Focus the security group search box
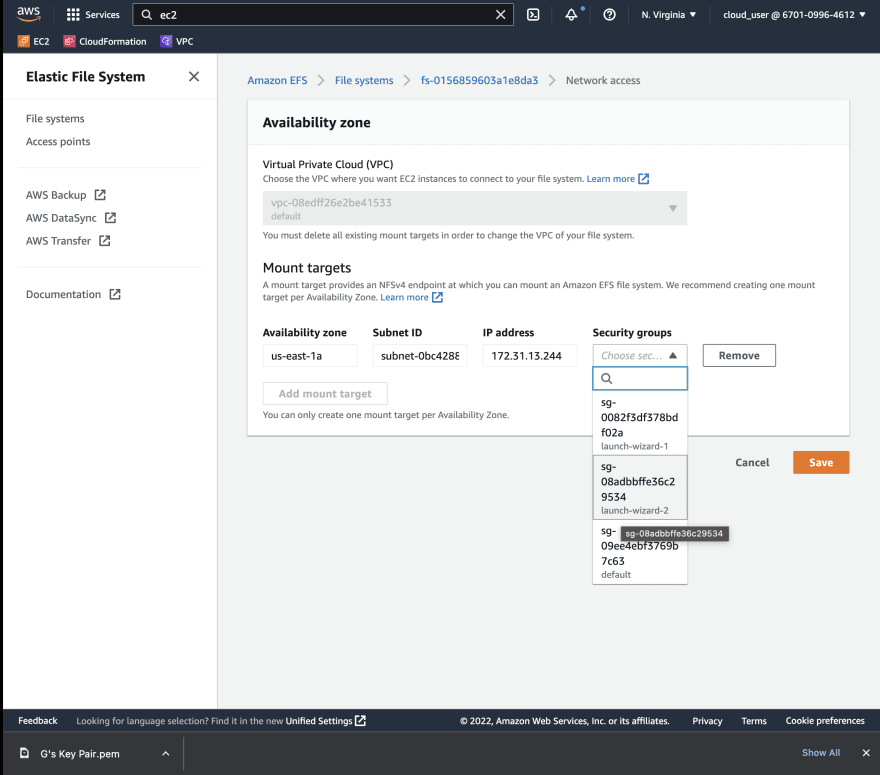 coord(640,379)
